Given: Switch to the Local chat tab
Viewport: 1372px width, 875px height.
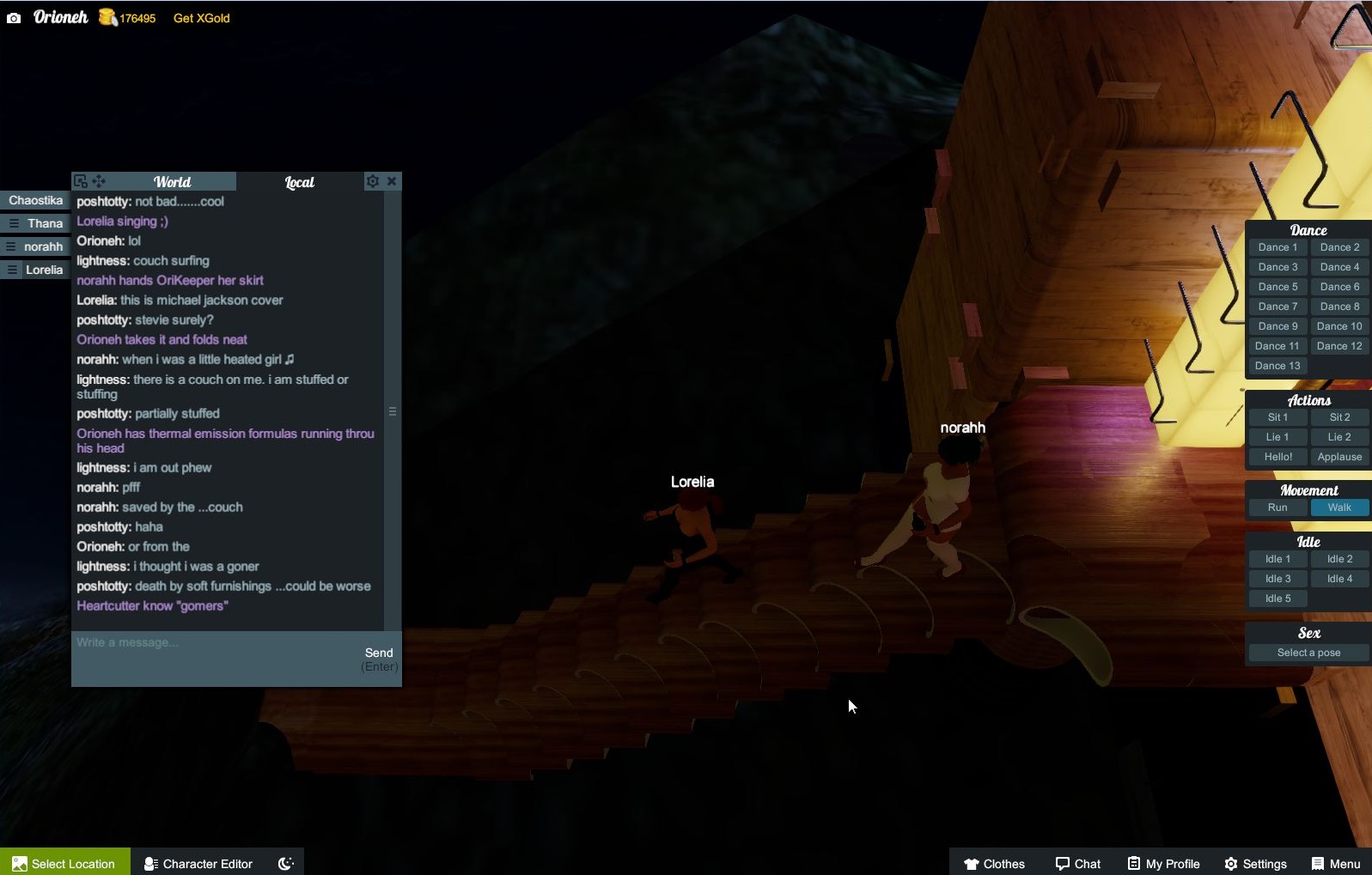Looking at the screenshot, I should (299, 181).
